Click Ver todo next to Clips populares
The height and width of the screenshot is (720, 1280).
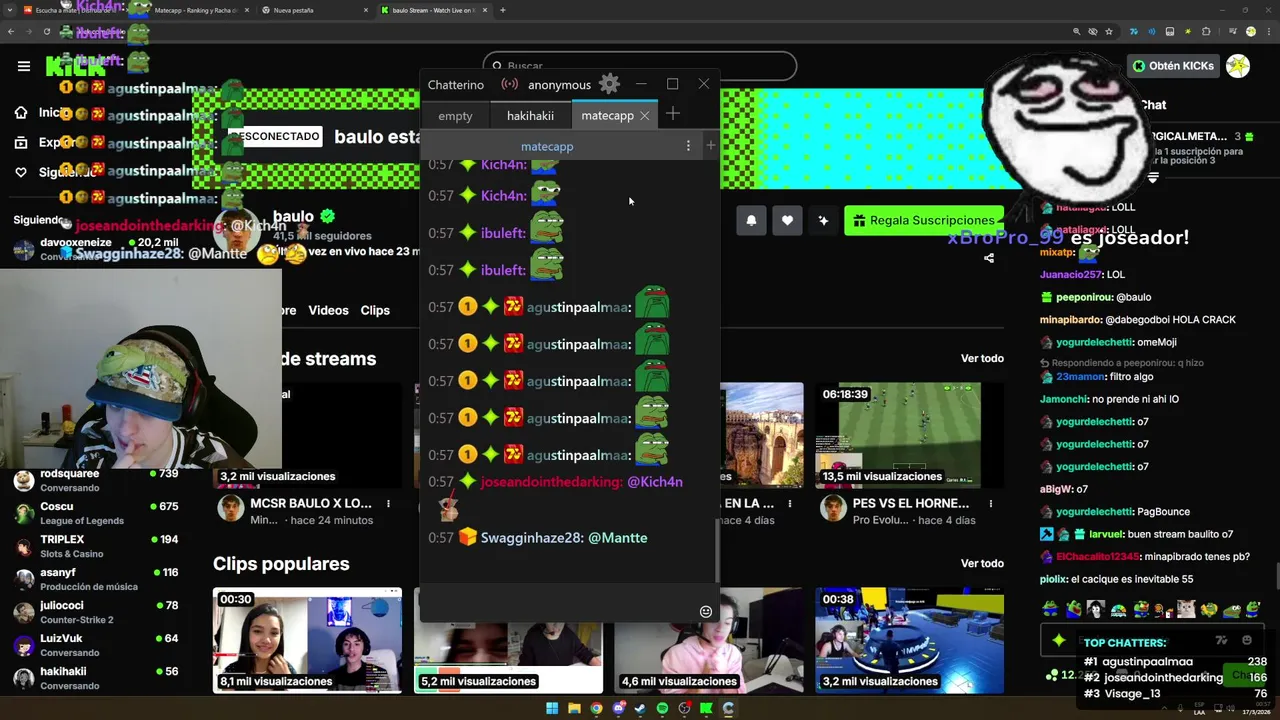point(982,563)
